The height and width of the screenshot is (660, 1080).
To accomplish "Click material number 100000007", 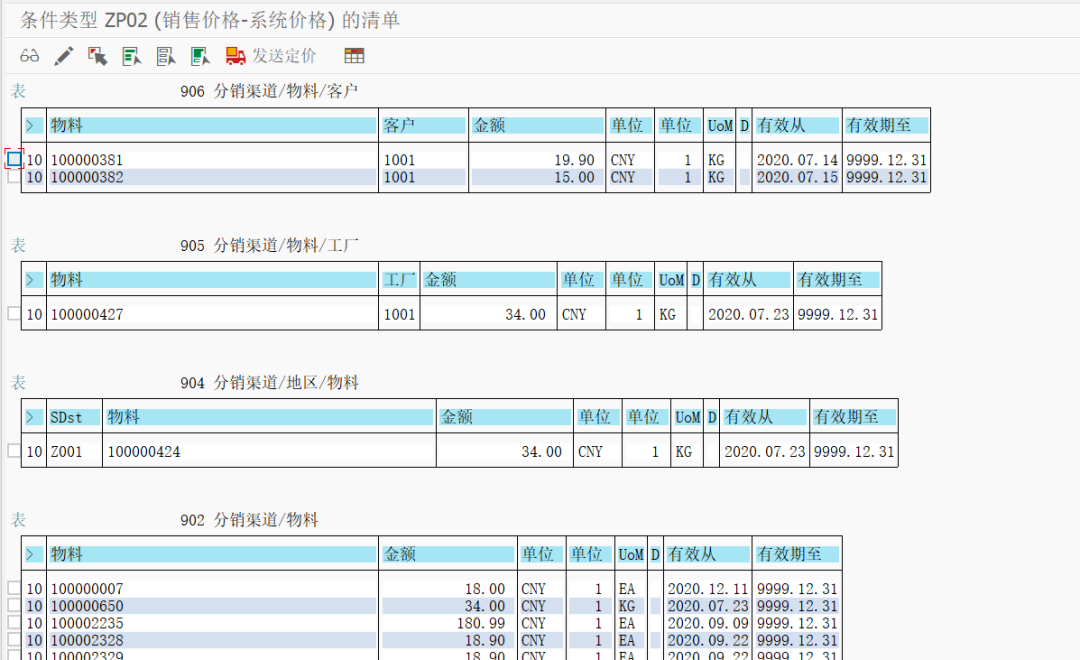I will coord(87,589).
